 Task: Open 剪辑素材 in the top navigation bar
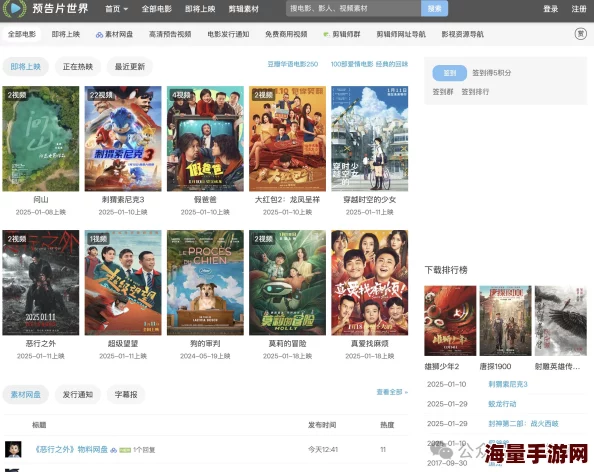(244, 9)
